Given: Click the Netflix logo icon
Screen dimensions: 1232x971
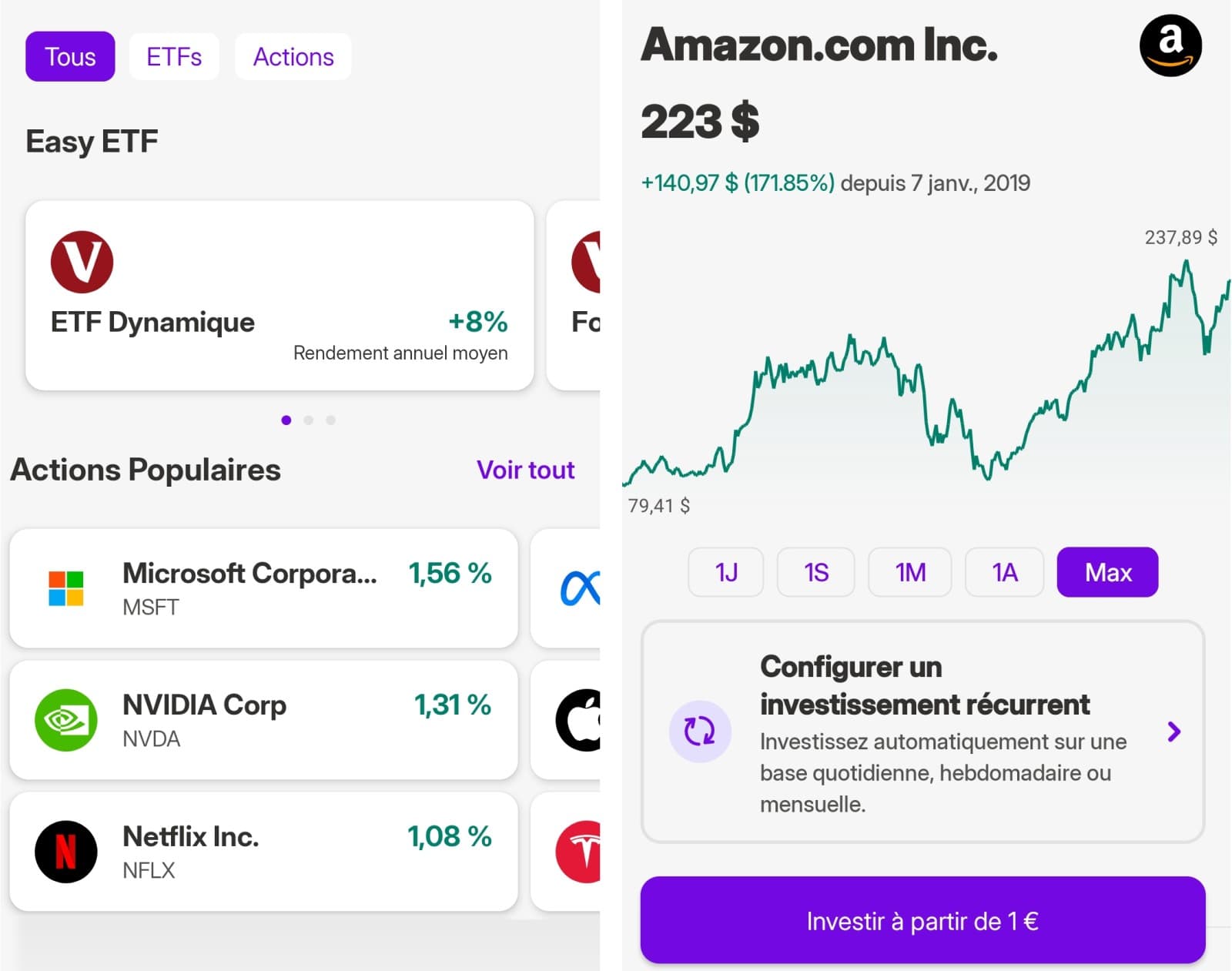Looking at the screenshot, I should (66, 851).
